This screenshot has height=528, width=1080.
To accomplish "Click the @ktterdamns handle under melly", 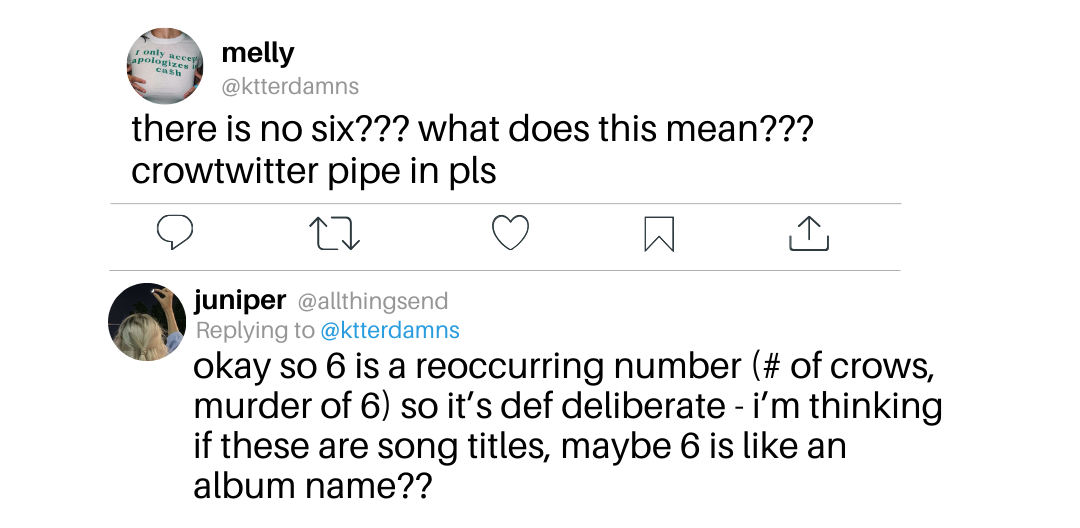I will tap(289, 87).
